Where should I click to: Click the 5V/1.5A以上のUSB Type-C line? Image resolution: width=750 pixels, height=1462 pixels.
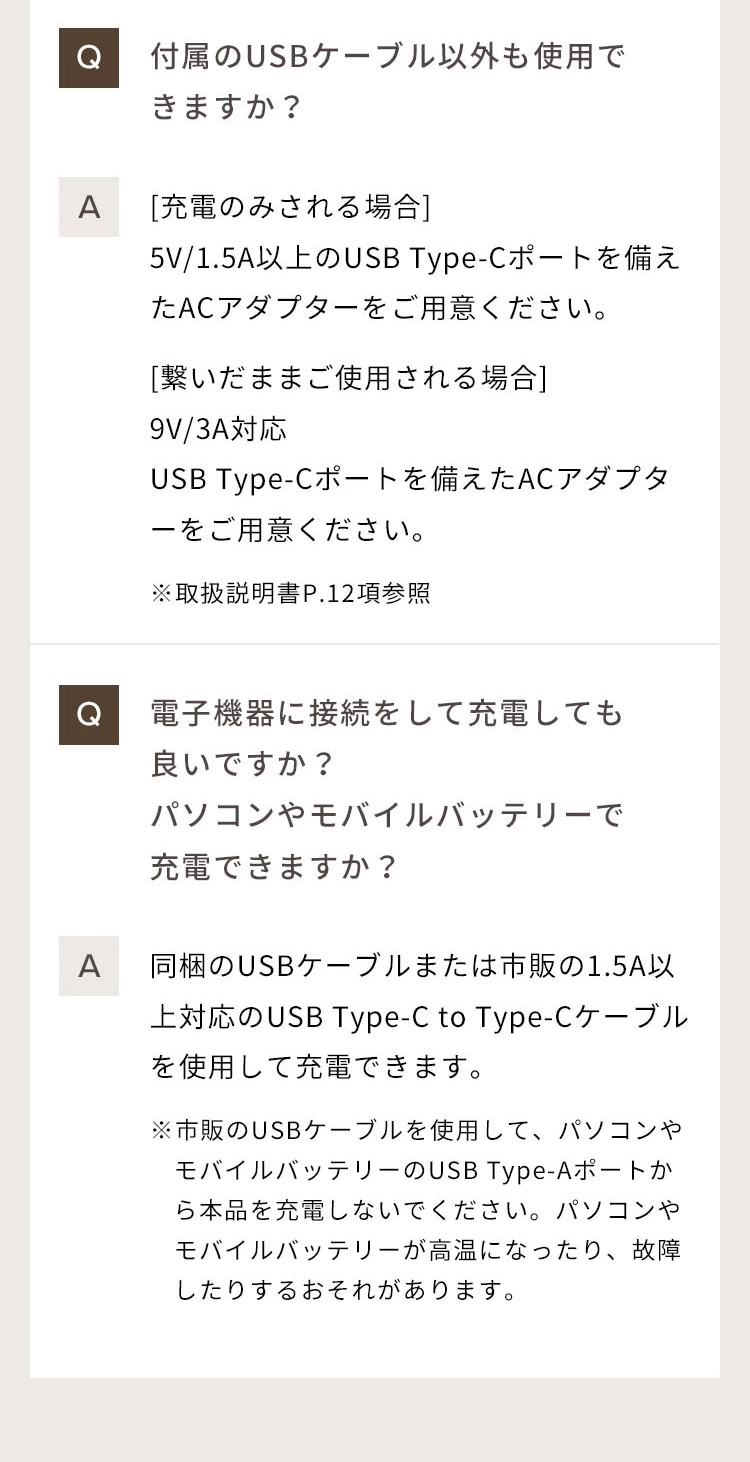click(x=414, y=258)
